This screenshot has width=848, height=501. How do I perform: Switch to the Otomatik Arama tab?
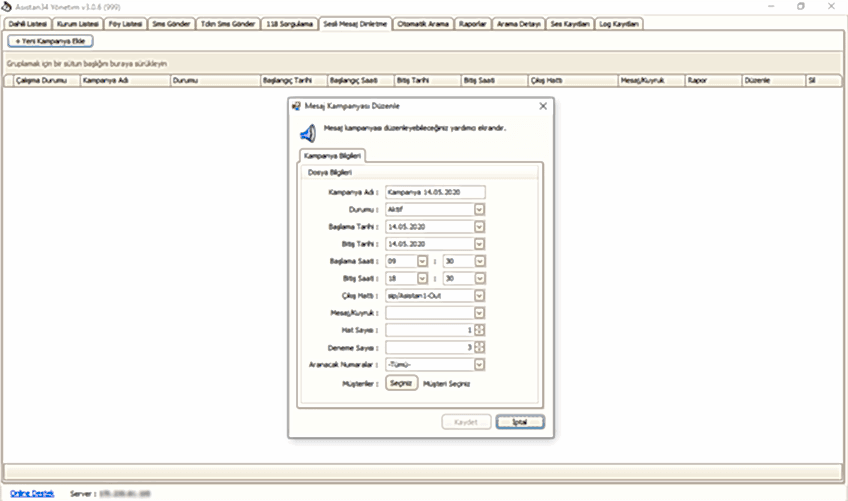[423, 23]
